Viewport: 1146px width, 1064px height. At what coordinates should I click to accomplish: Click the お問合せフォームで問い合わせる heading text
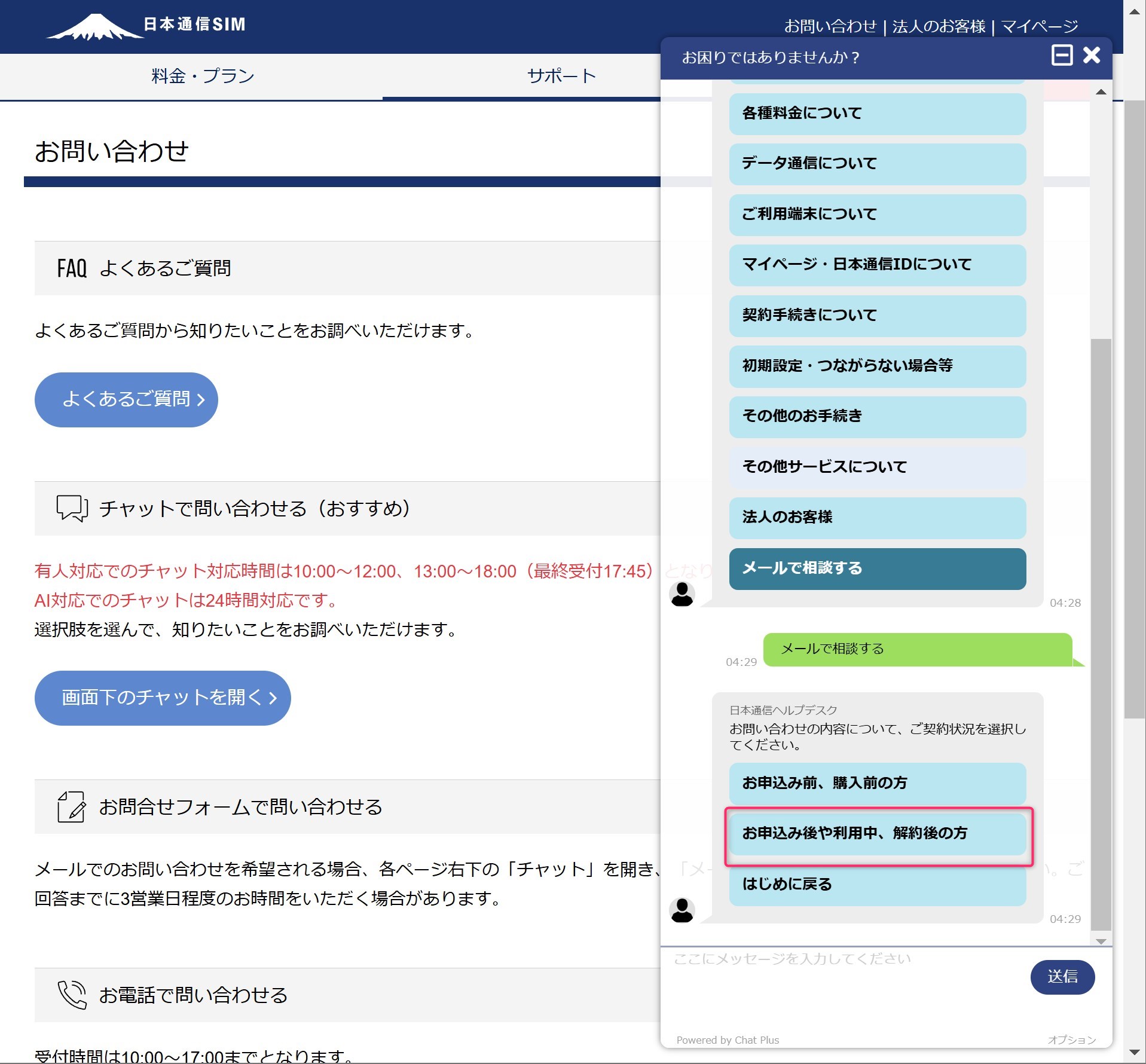point(241,807)
